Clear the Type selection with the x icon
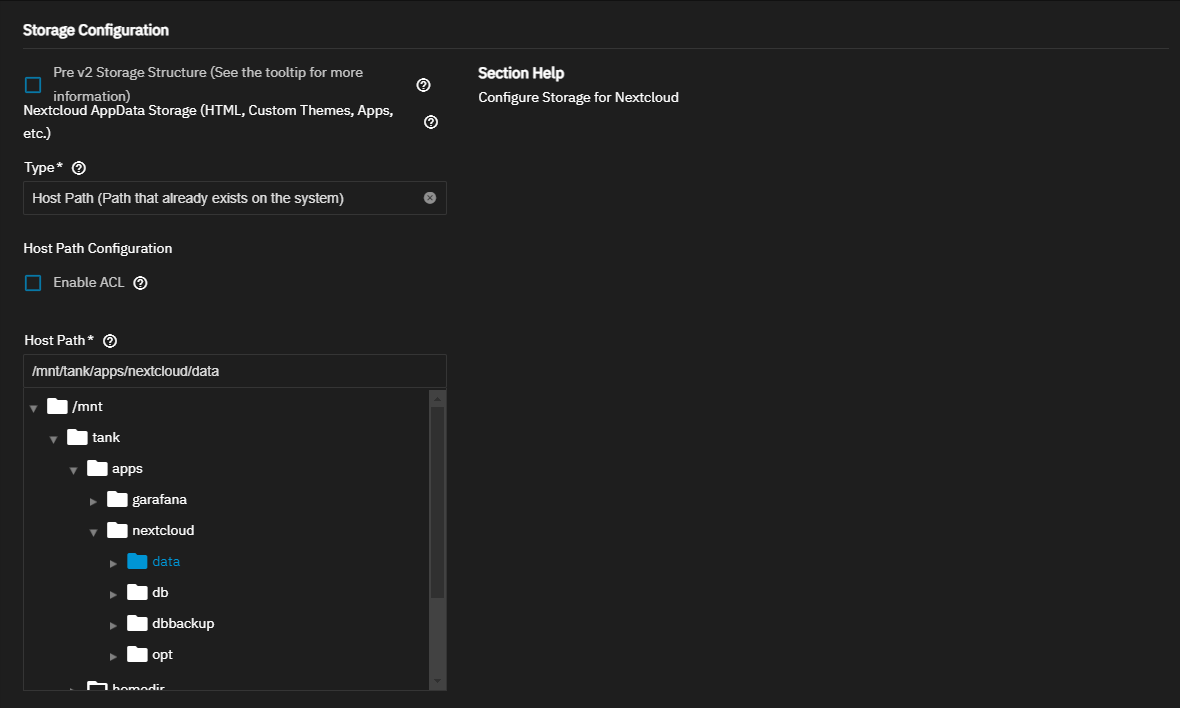Image resolution: width=1180 pixels, height=708 pixels. click(430, 198)
